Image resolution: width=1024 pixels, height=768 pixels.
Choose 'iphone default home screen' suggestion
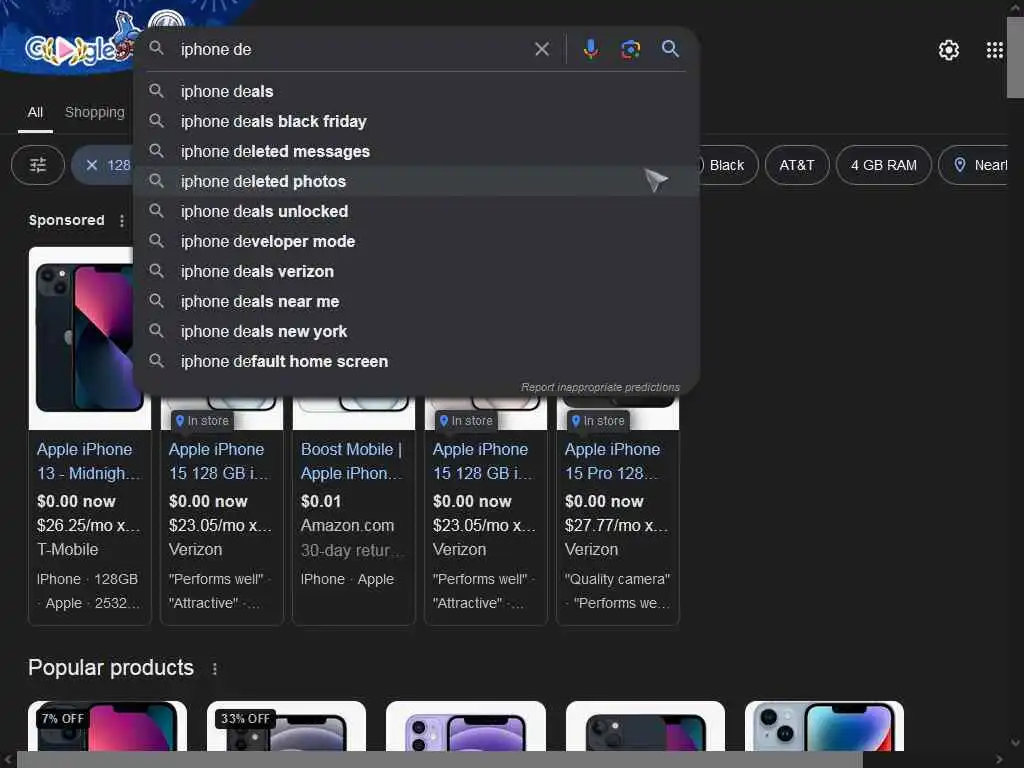coord(416,362)
